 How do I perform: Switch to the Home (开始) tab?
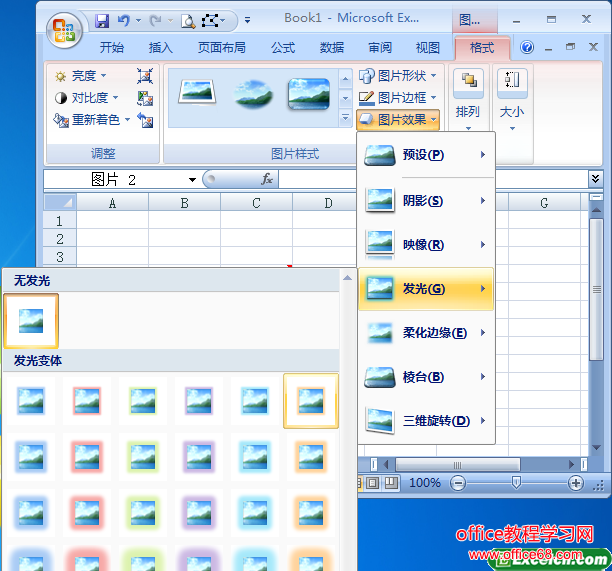click(x=112, y=48)
